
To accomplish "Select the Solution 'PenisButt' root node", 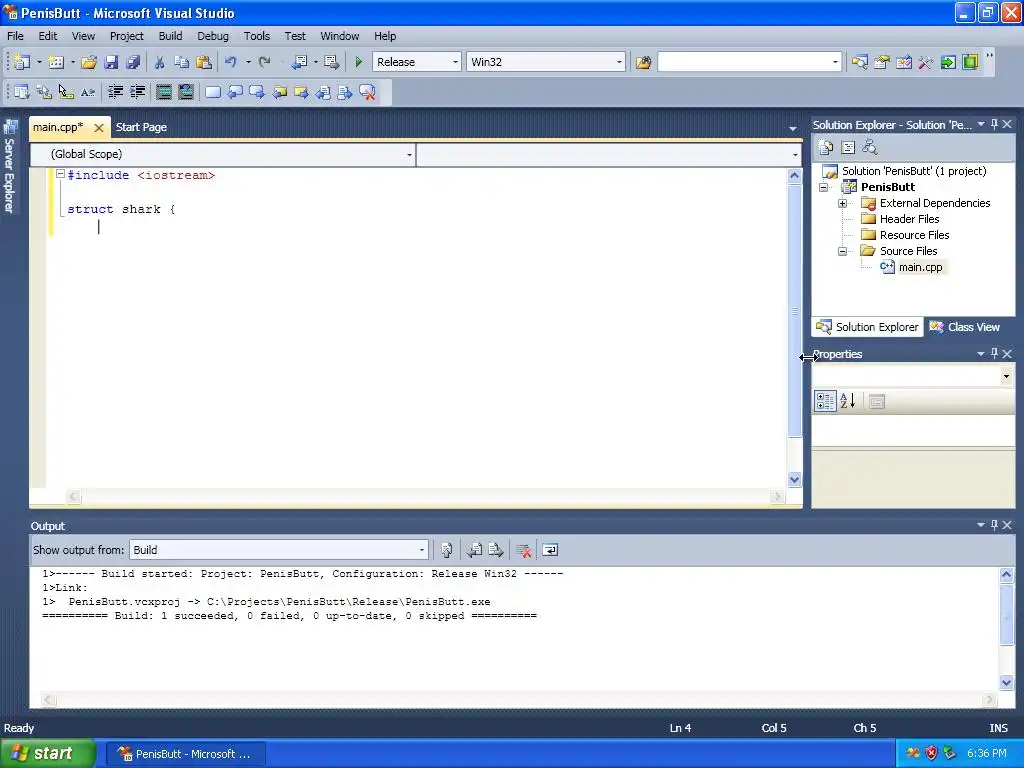I will click(914, 171).
